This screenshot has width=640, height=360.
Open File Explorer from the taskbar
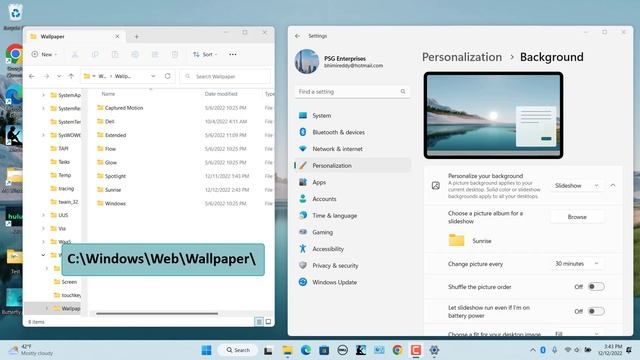(287, 350)
